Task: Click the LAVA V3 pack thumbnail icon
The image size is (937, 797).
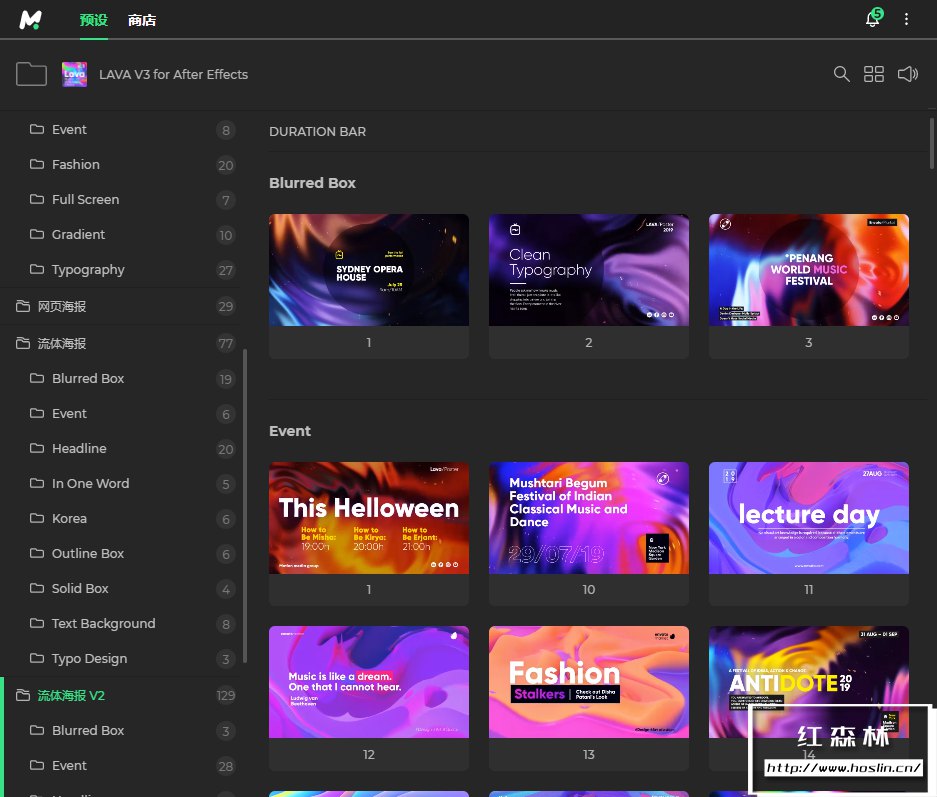Action: (75, 74)
